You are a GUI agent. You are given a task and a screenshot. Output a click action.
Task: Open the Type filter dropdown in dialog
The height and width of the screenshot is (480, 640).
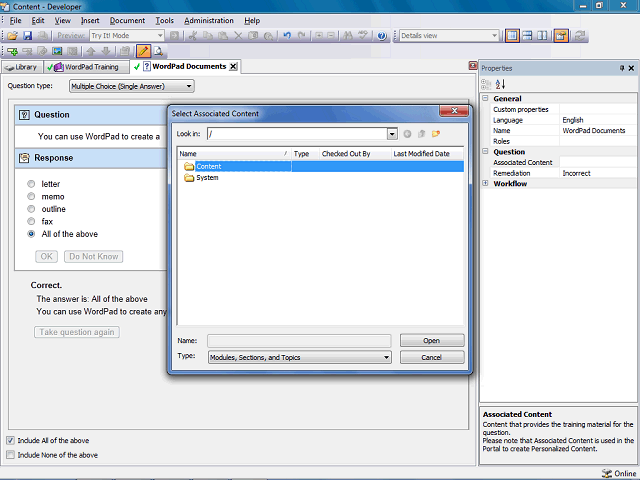click(300, 357)
